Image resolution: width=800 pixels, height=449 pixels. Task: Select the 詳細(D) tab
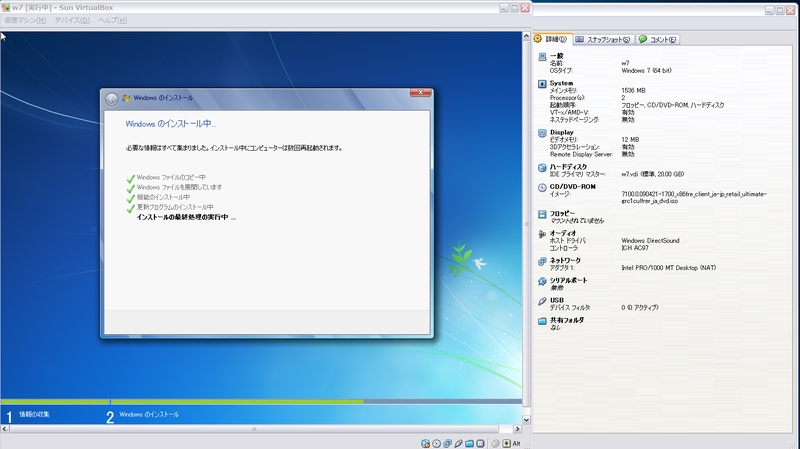(551, 39)
